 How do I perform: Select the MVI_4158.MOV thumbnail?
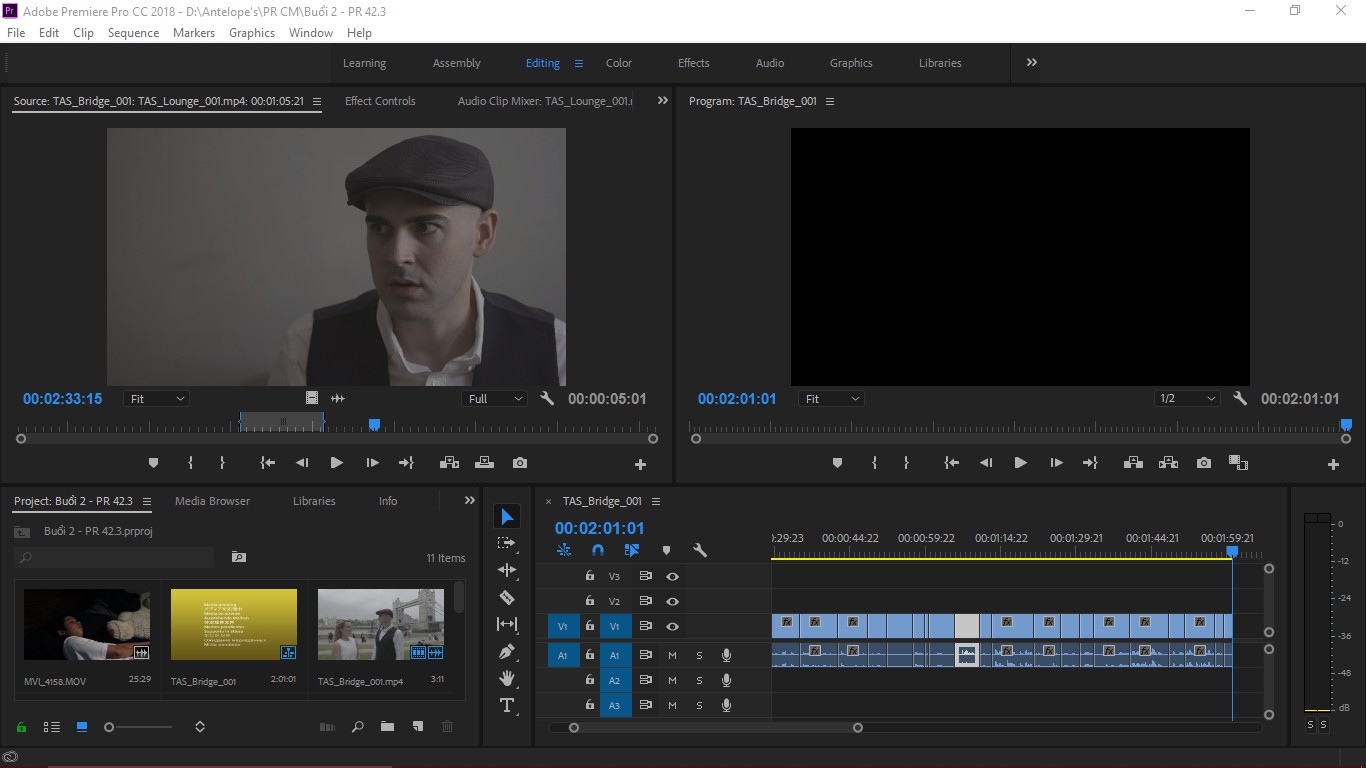[87, 625]
